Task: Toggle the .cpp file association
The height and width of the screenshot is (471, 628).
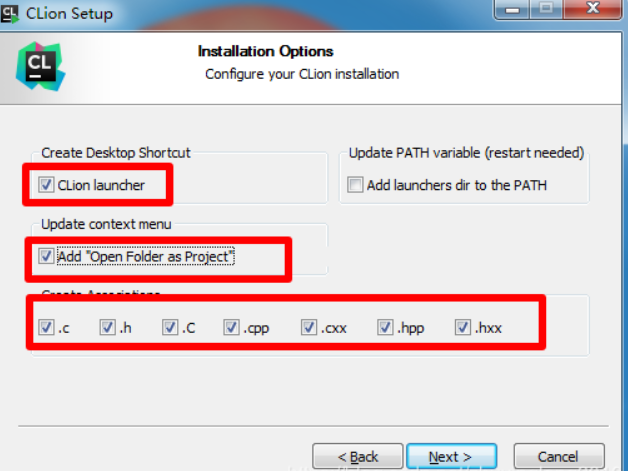Action: (231, 327)
